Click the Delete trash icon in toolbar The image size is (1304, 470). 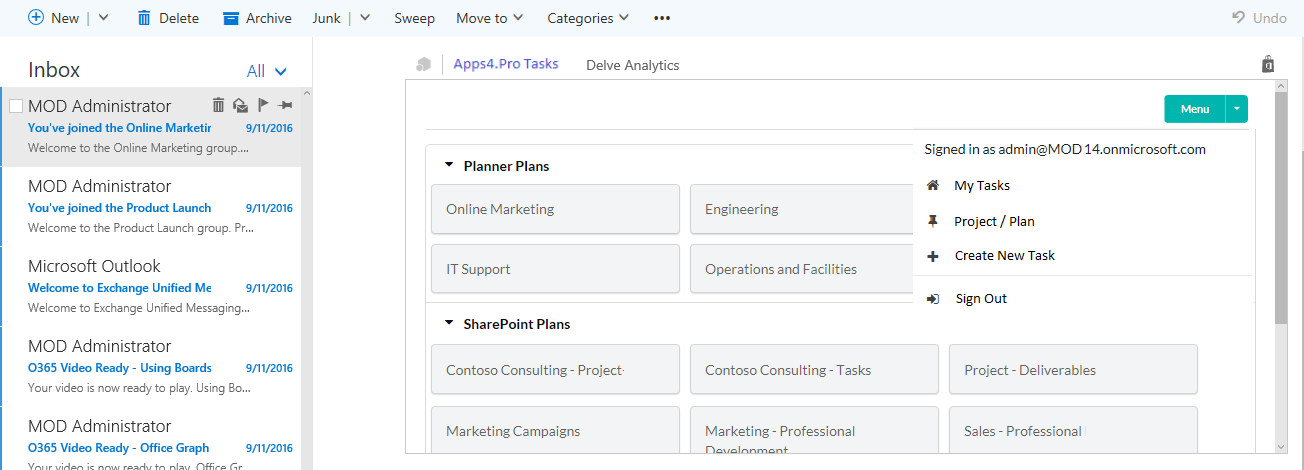pos(144,18)
